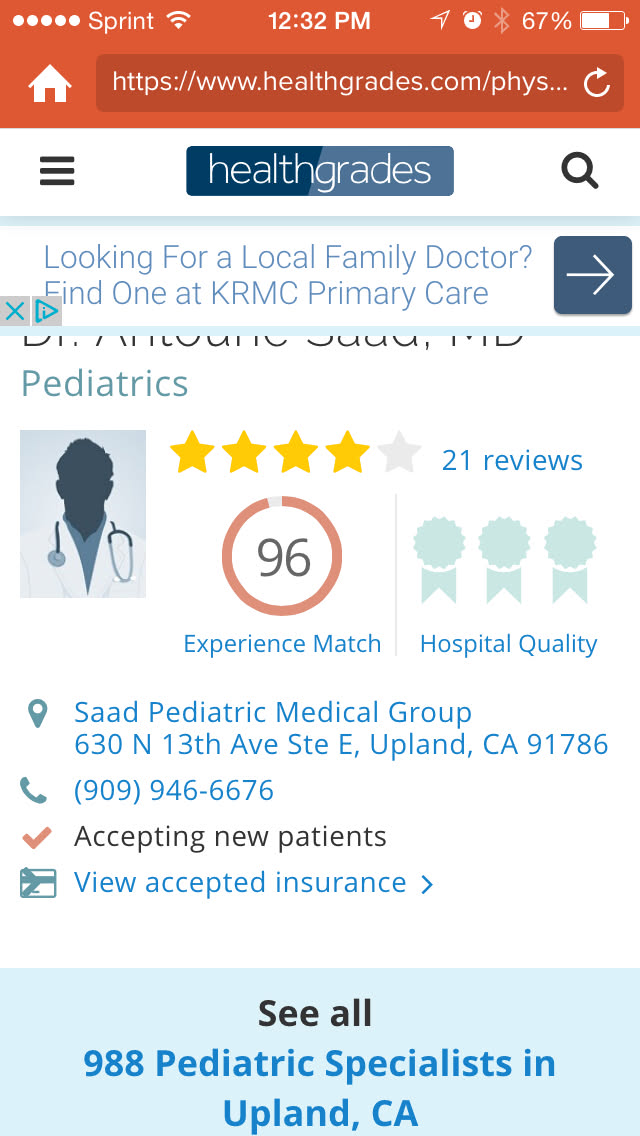
Task: Tap the browser home icon
Action: (50, 83)
